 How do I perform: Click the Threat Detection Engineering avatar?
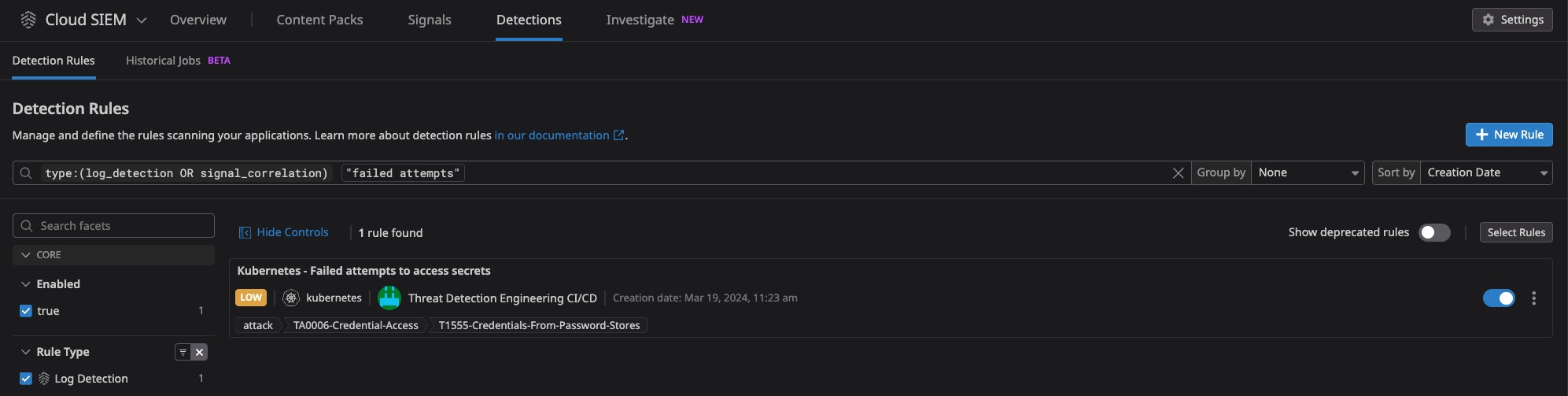click(389, 298)
